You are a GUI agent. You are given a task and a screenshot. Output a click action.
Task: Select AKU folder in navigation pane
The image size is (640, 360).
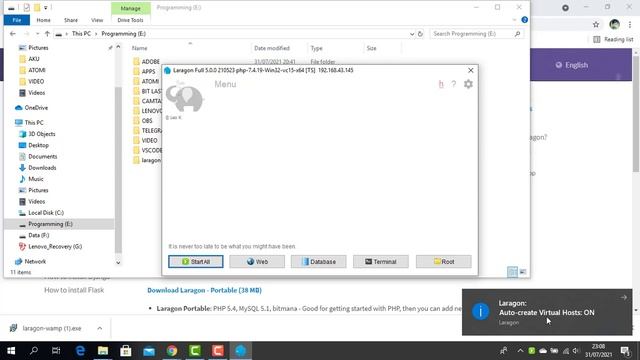34,59
